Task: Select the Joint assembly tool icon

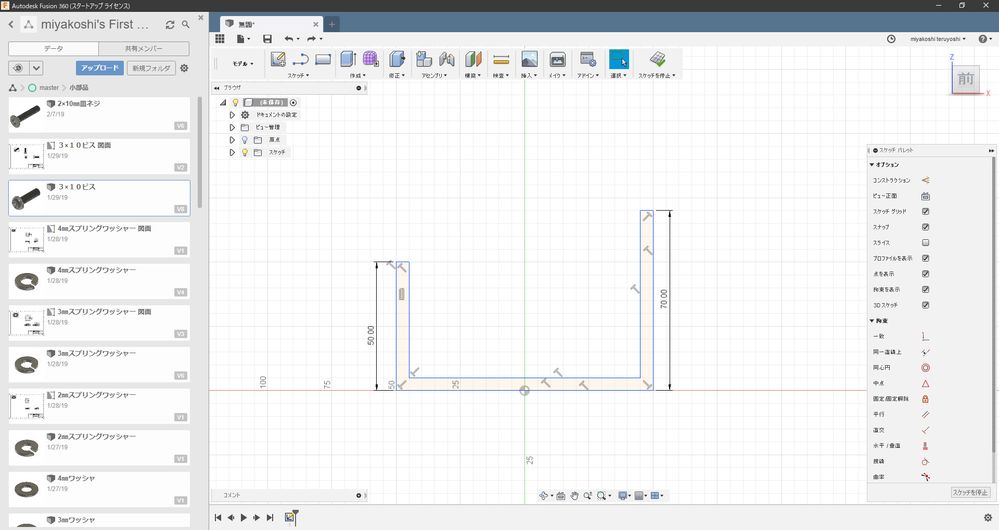Action: tap(447, 59)
